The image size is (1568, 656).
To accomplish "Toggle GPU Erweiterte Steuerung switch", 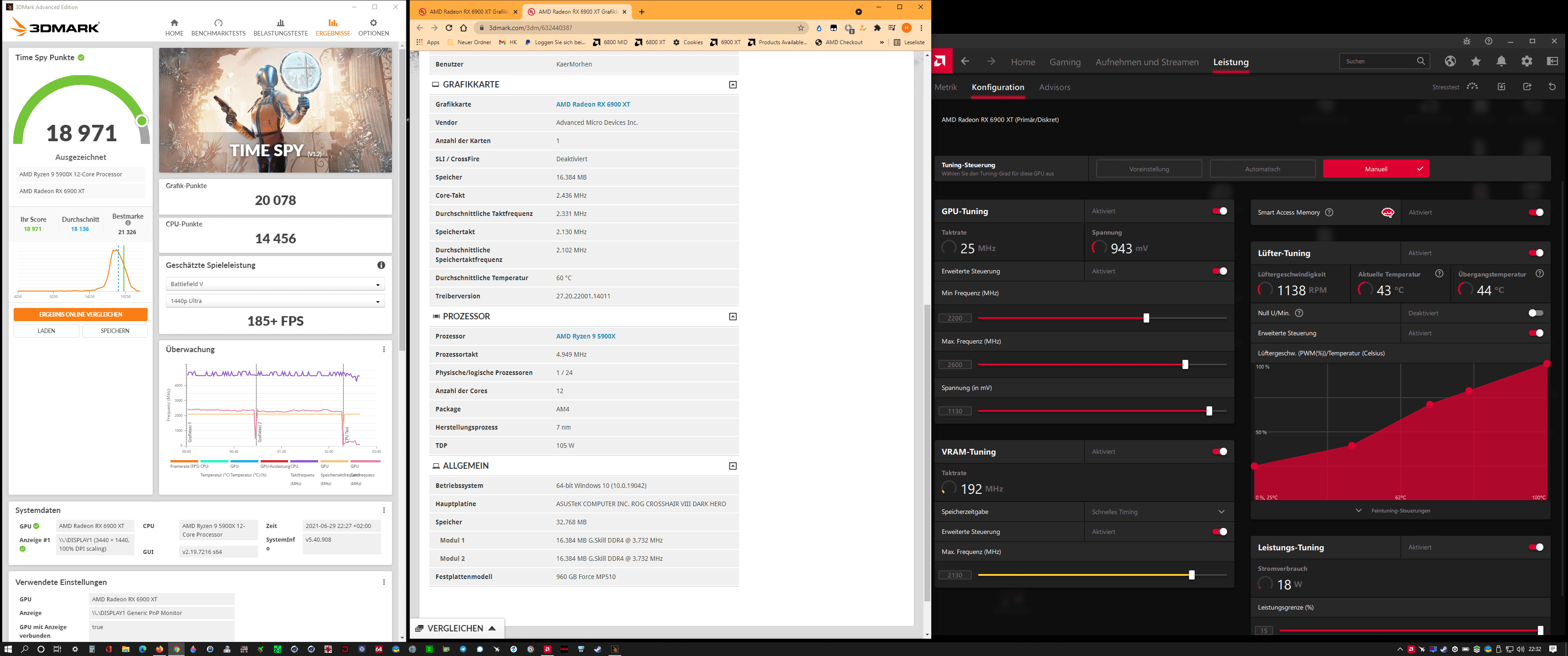I will [x=1219, y=271].
